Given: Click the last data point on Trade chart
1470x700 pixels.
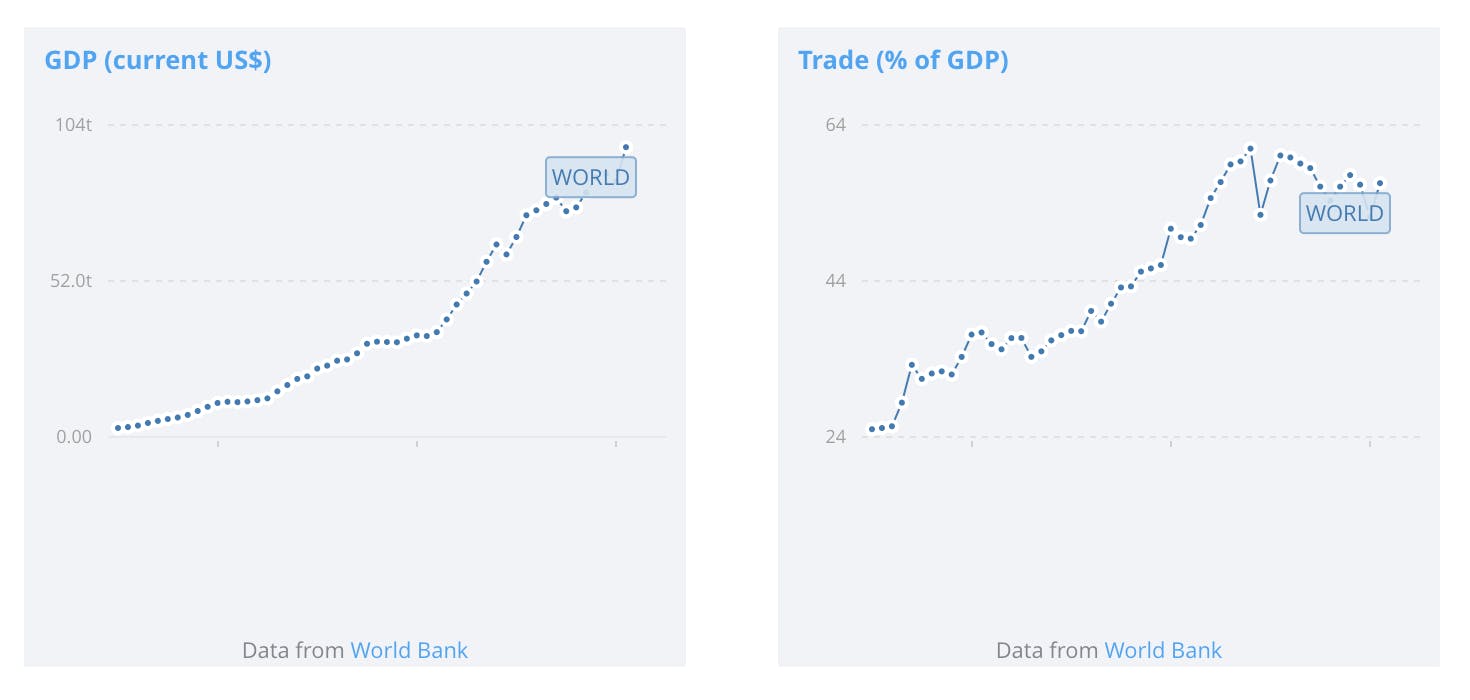Looking at the screenshot, I should 1380,183.
